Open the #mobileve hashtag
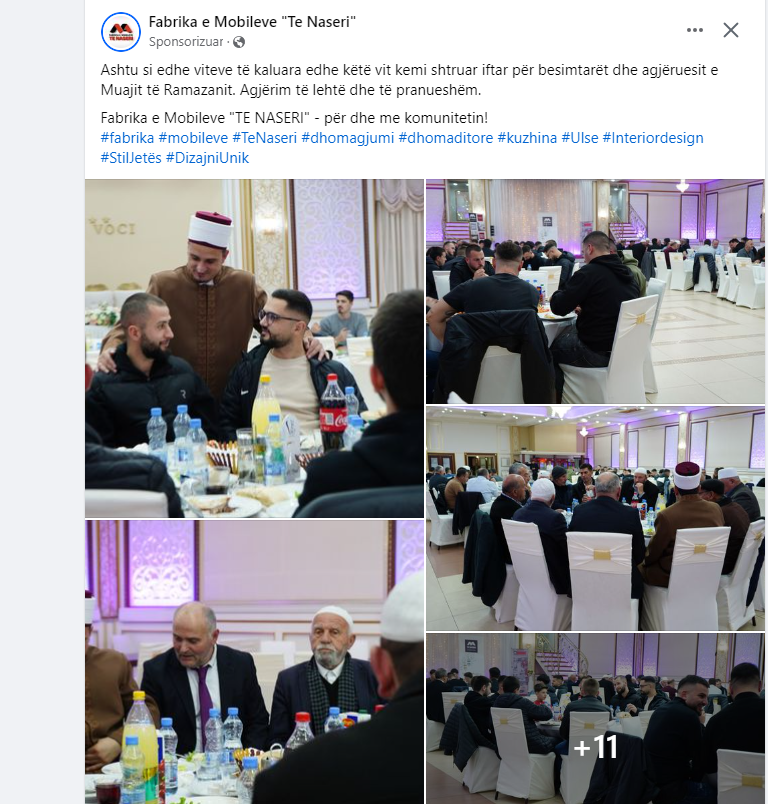This screenshot has height=809, width=768. click(x=193, y=138)
